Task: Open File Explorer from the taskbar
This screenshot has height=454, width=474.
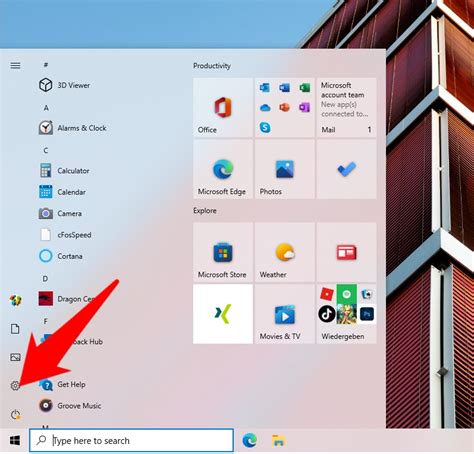Action: point(278,441)
